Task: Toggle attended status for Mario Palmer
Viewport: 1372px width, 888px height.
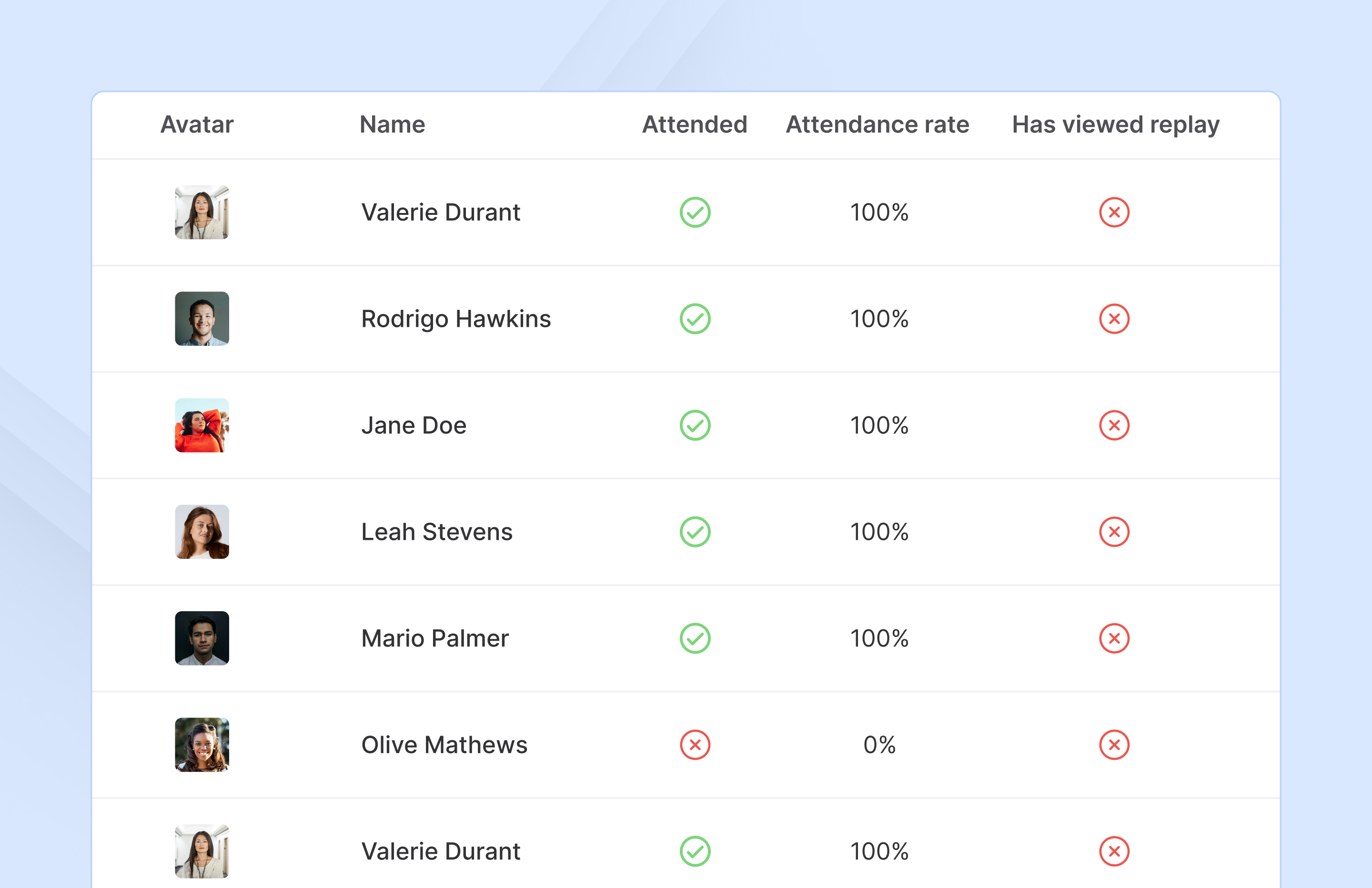Action: click(695, 638)
